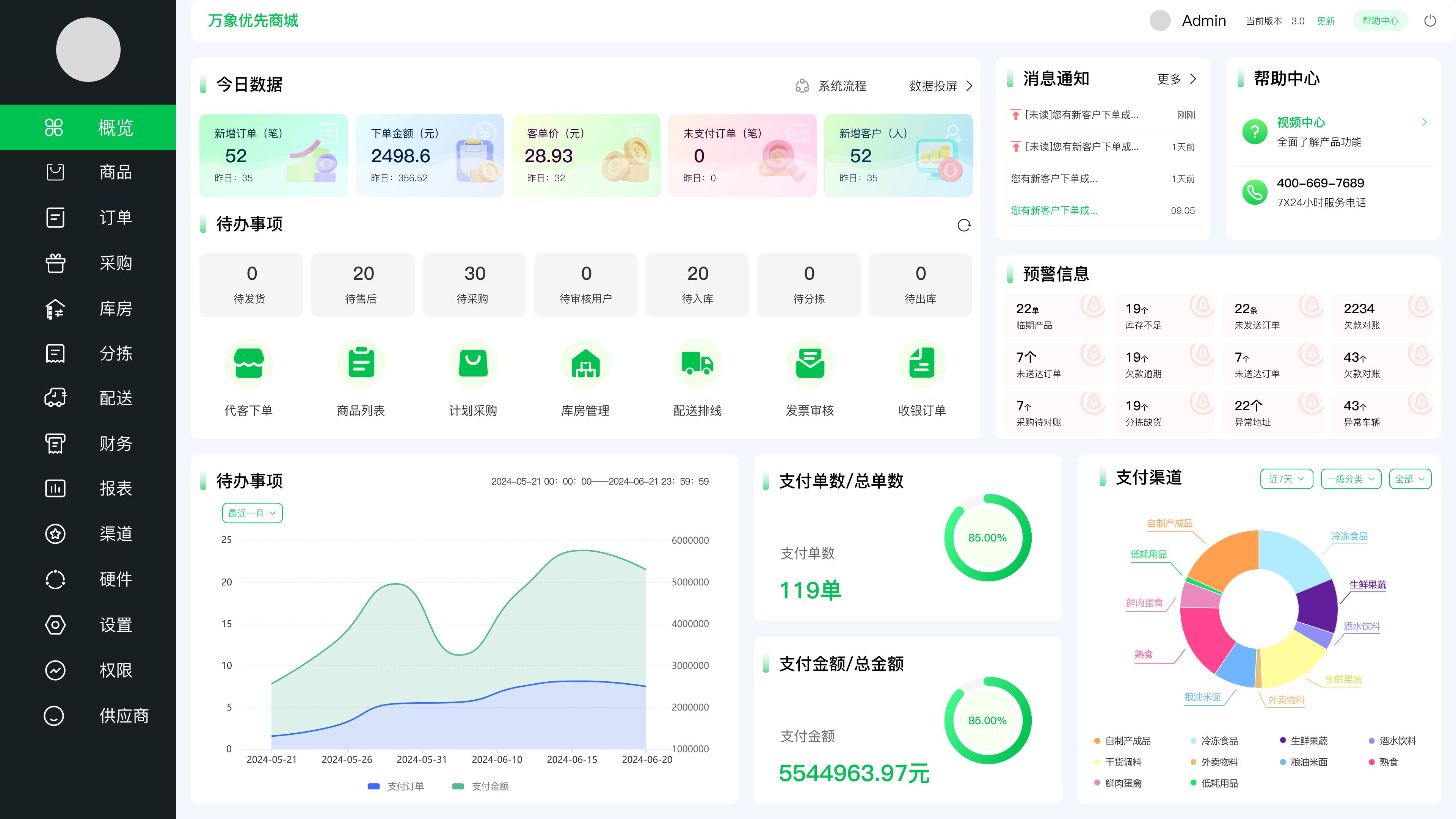
Task: Click the 代客下单 shop icon
Action: click(x=249, y=363)
